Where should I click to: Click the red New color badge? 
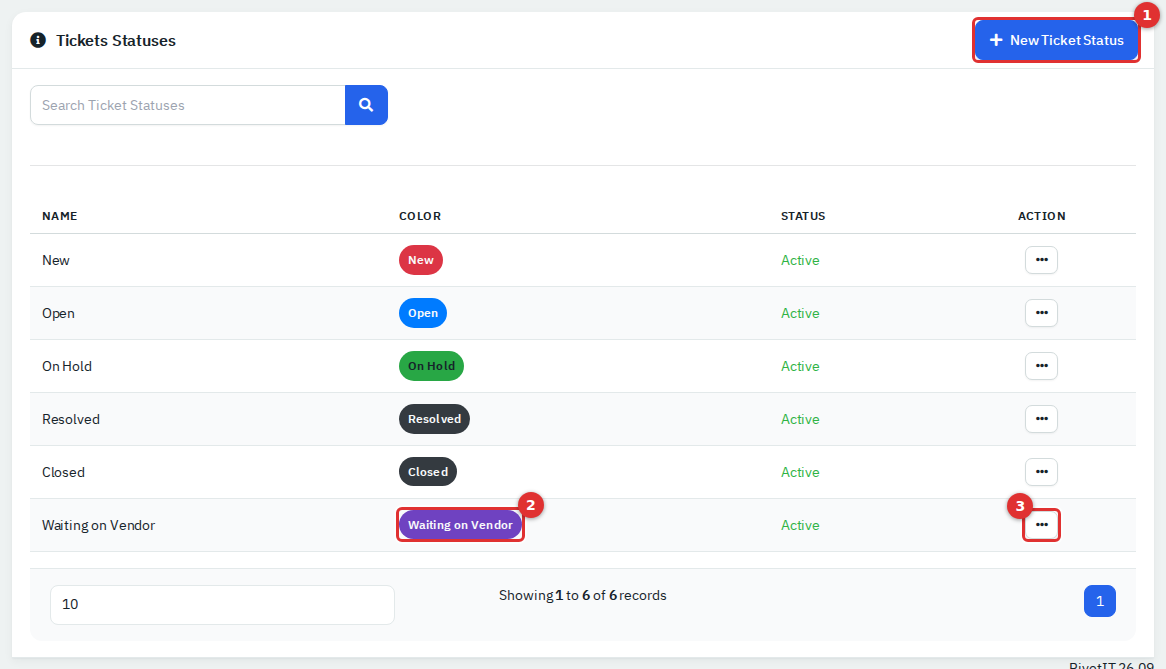coord(421,260)
